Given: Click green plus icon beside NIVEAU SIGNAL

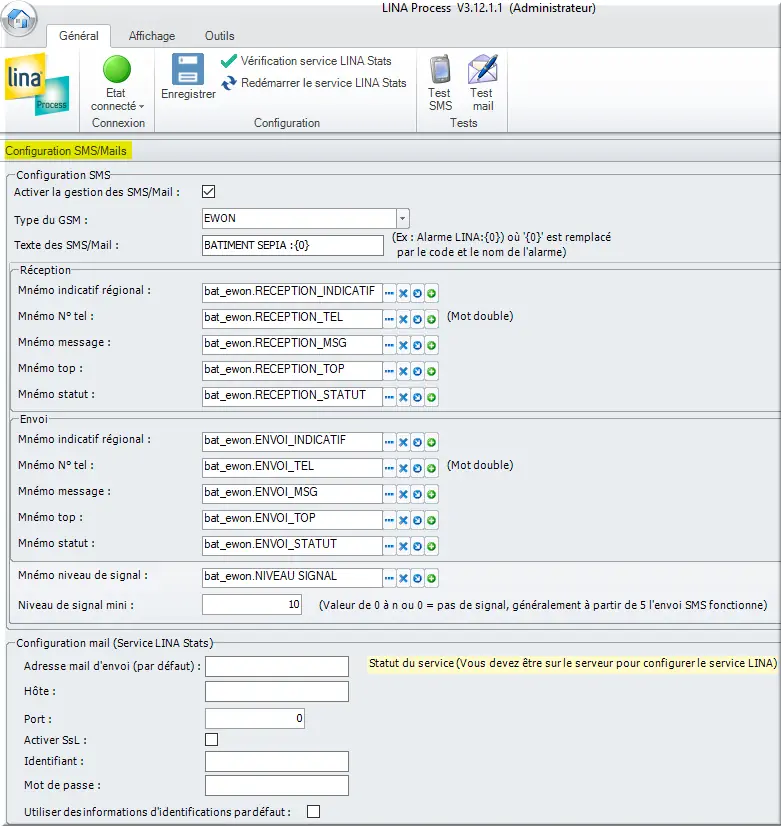Looking at the screenshot, I should click(431, 578).
